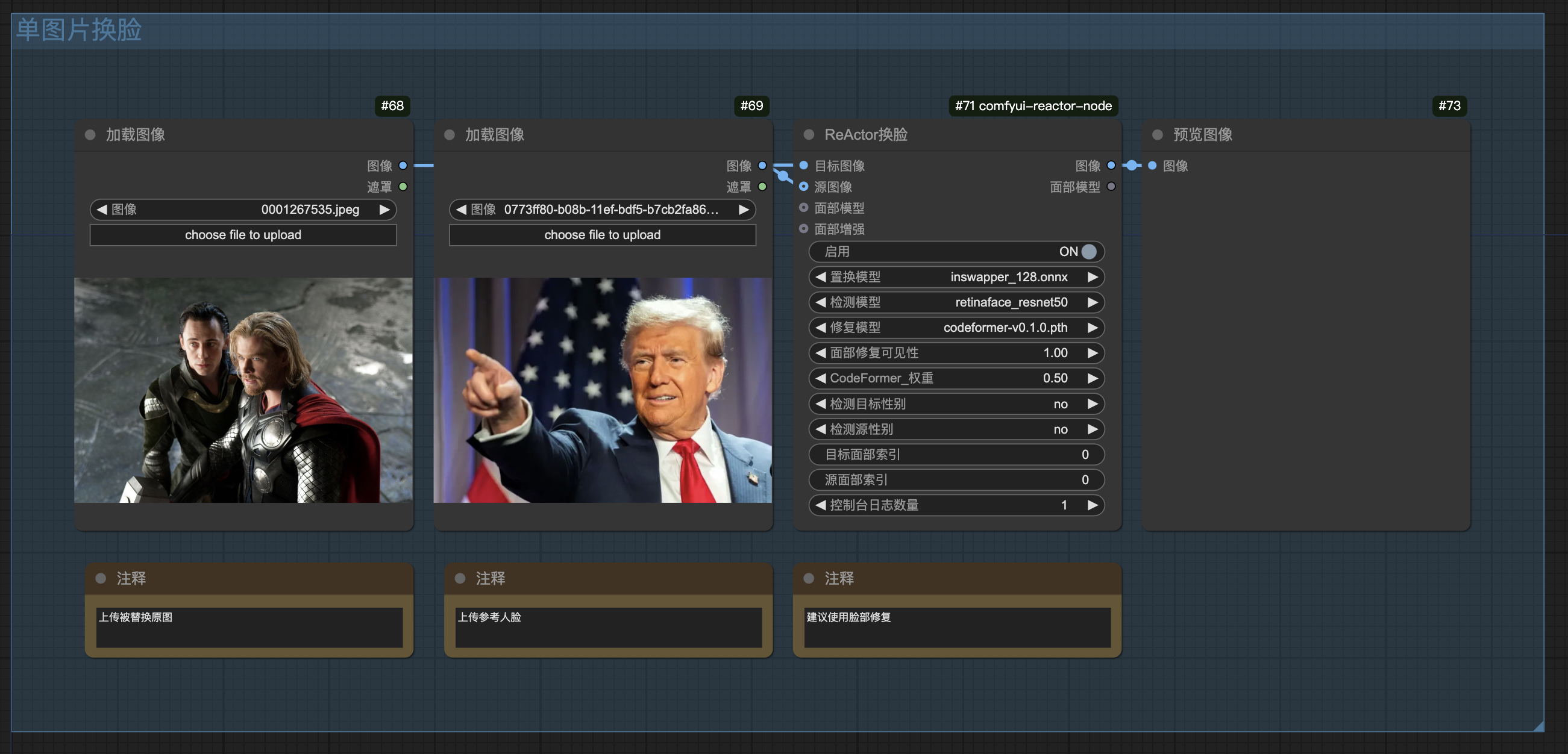Collapse the 上传被替换原图 note node

(101, 578)
